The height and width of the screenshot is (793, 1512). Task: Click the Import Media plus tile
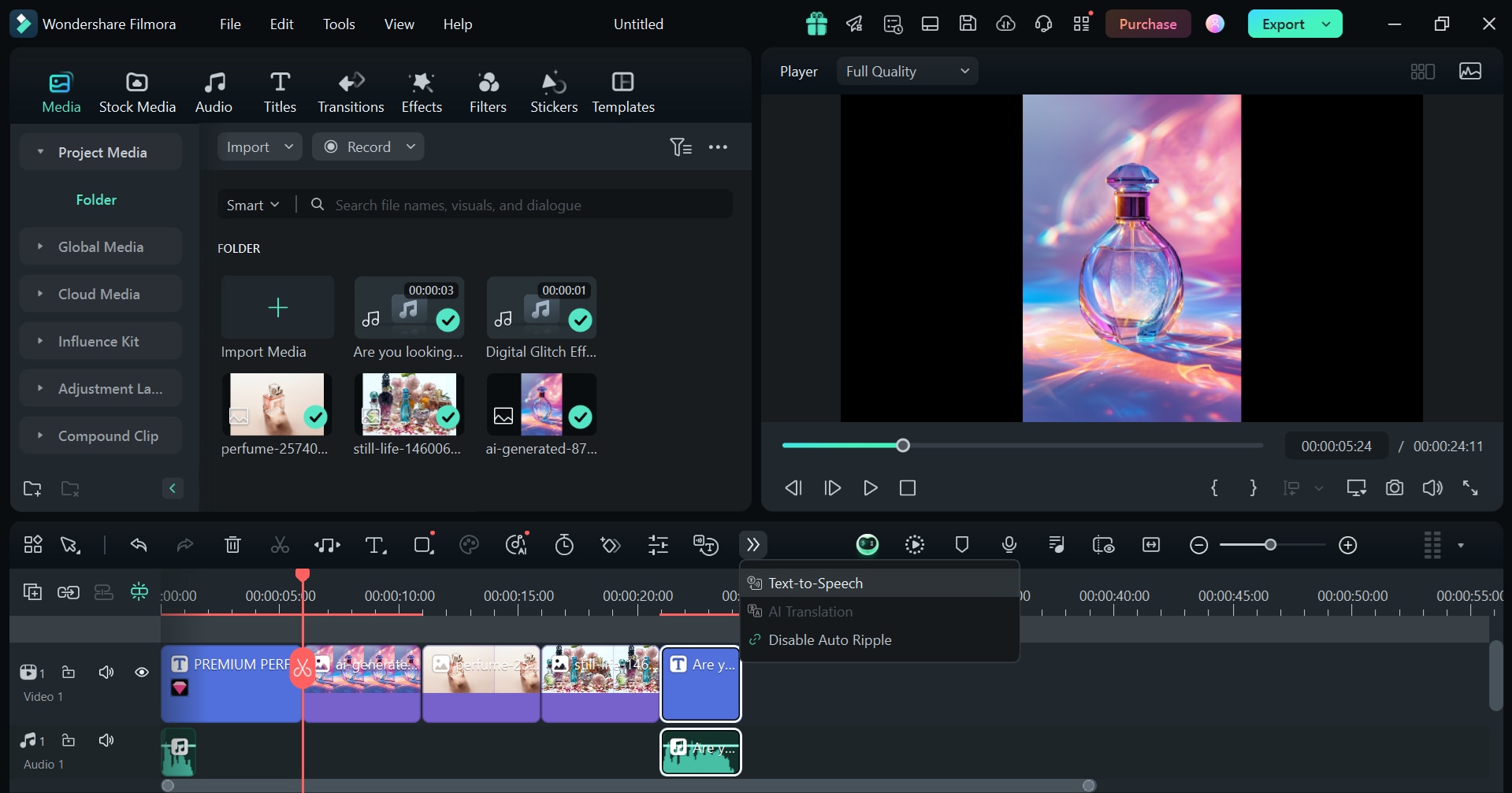coord(277,308)
